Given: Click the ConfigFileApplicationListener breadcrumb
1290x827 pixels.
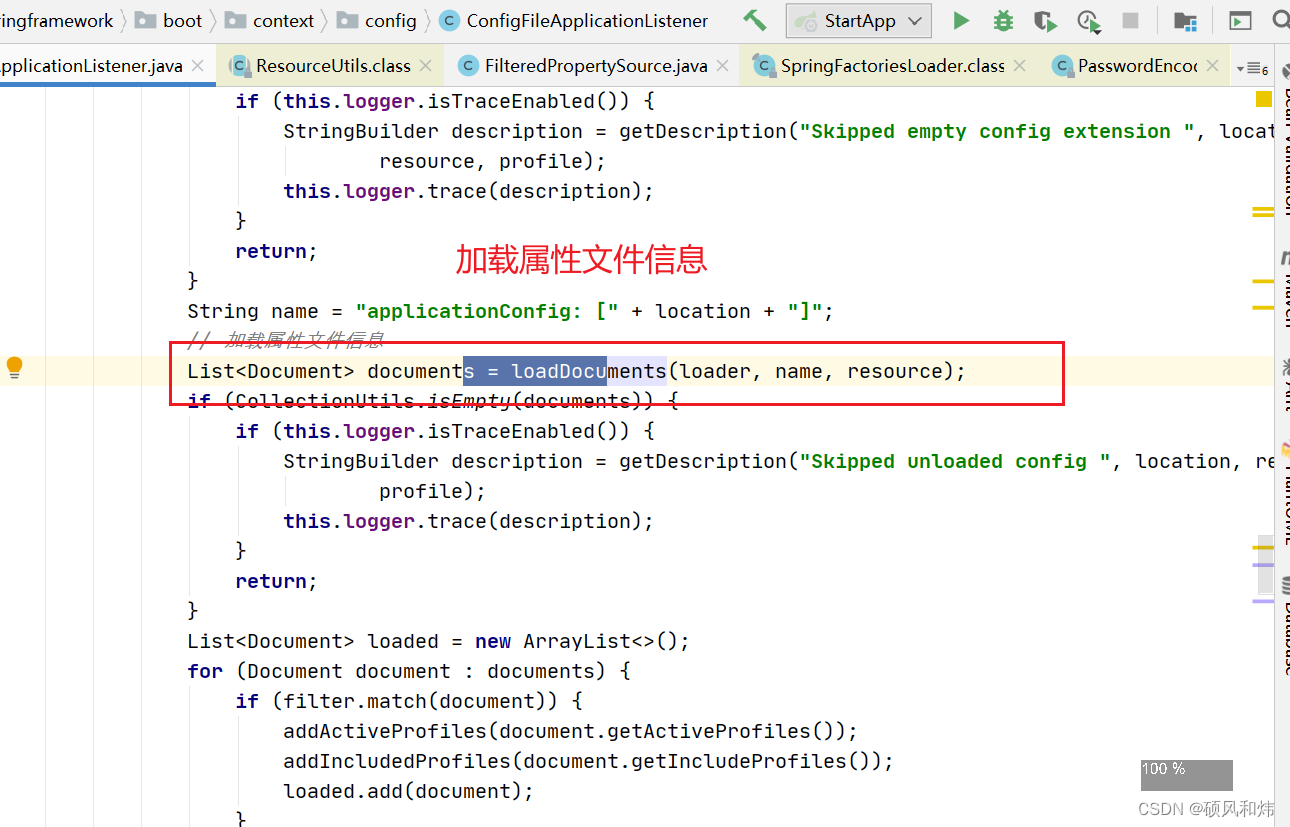Looking at the screenshot, I should coord(574,21).
